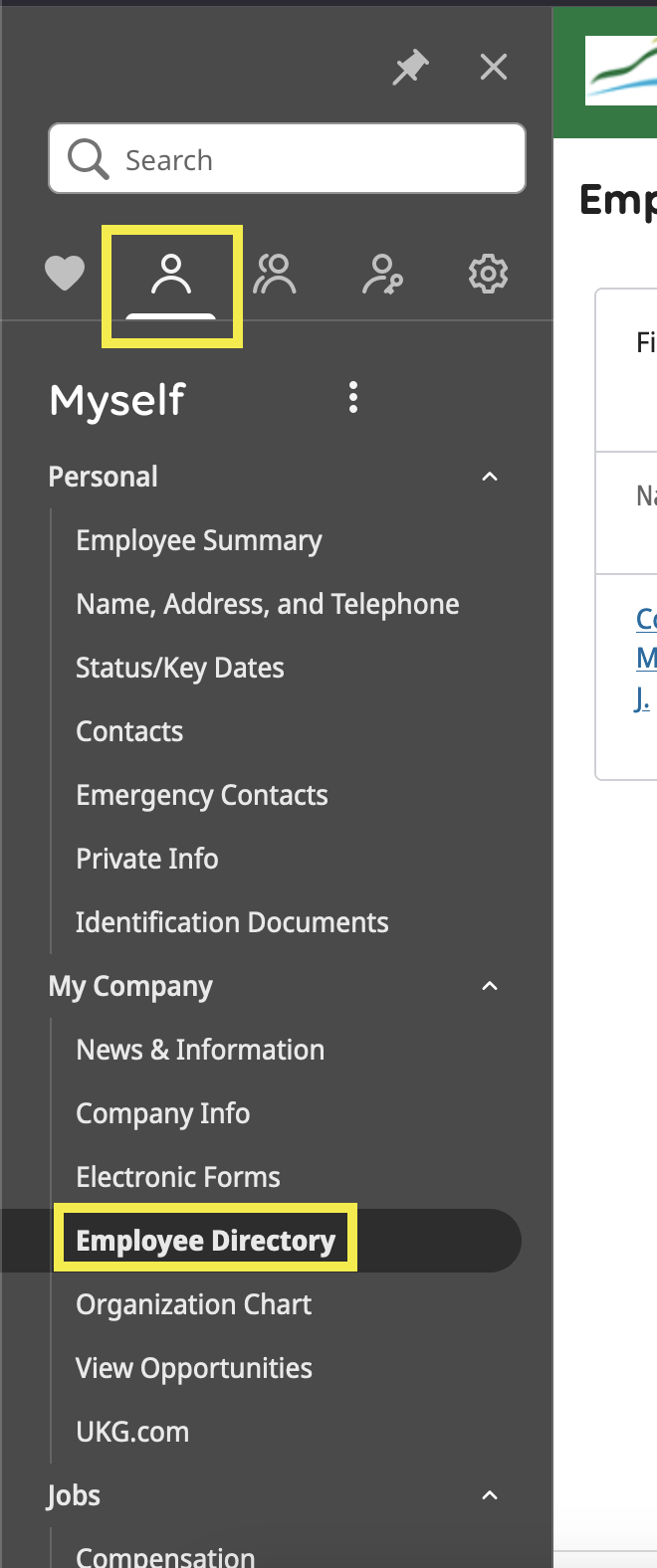View Emergency Contacts
The width and height of the screenshot is (657, 1568).
point(202,794)
